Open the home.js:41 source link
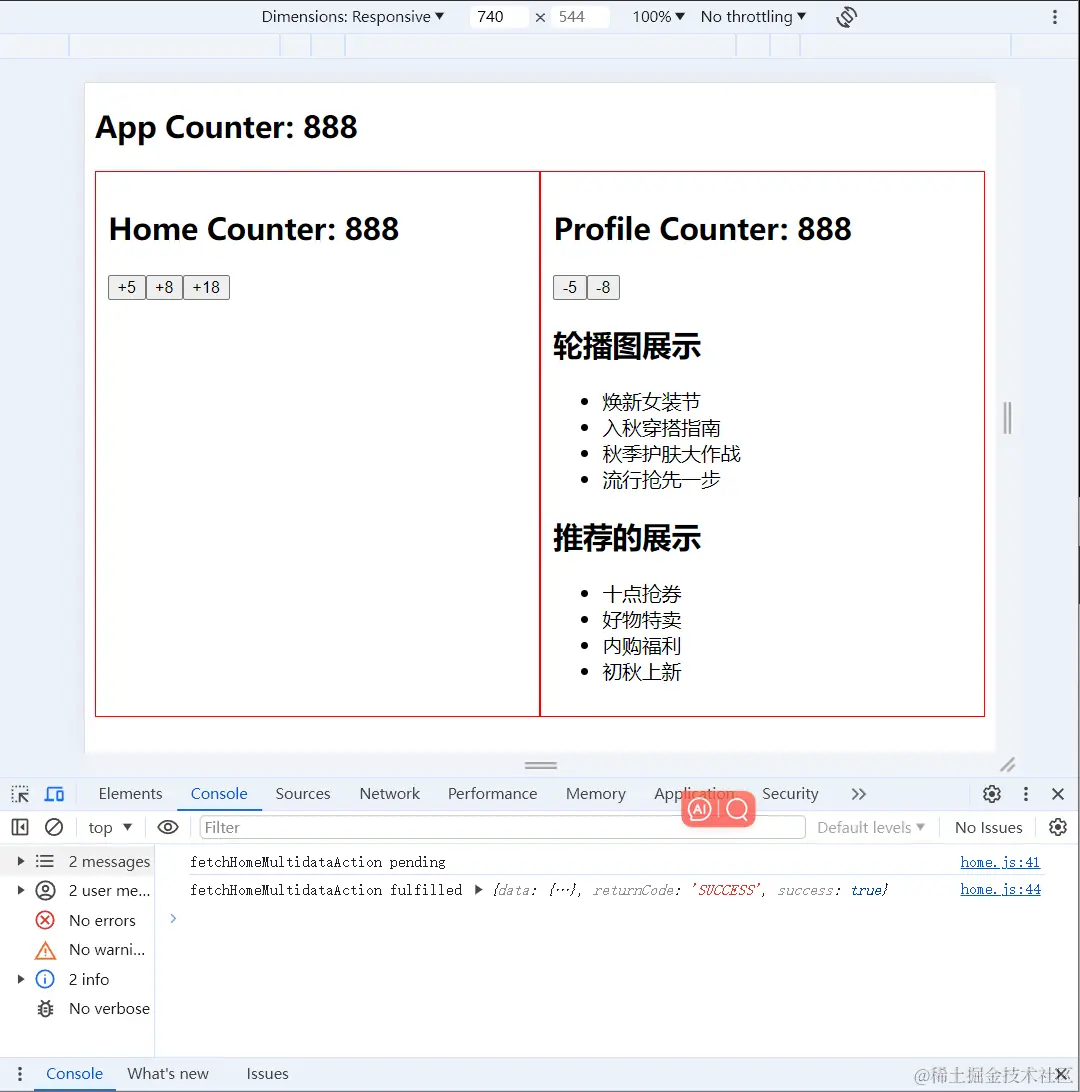1080x1092 pixels. pos(1000,862)
